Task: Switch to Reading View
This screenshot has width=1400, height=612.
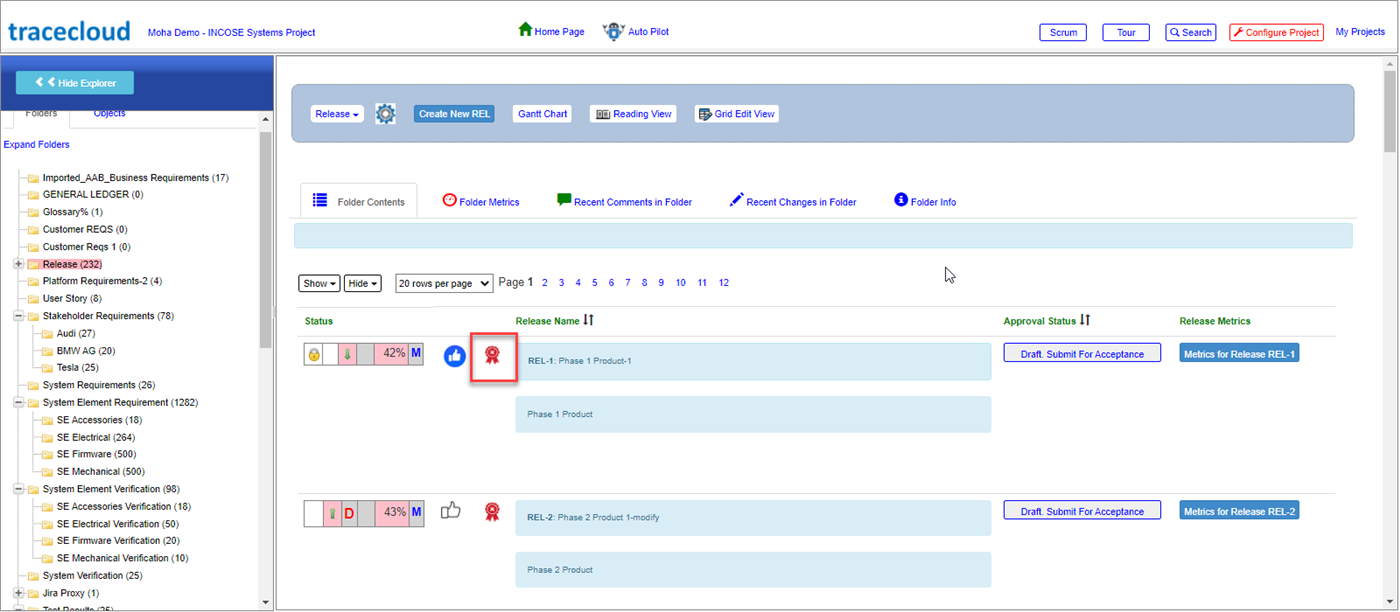Action: pos(633,114)
